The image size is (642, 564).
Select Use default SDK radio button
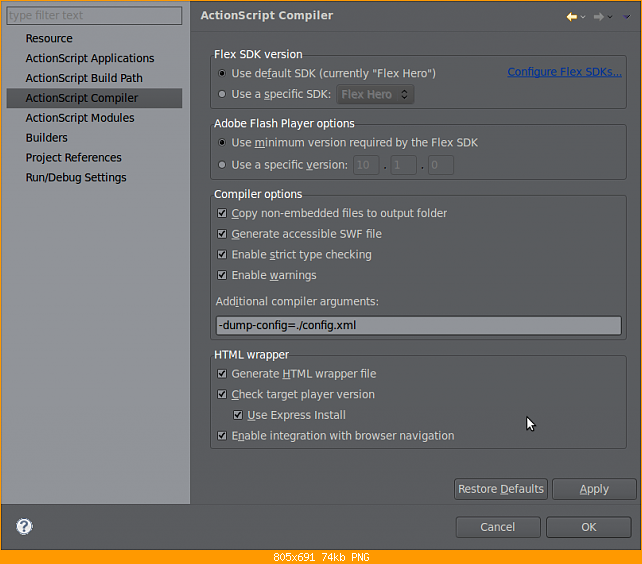[x=222, y=73]
